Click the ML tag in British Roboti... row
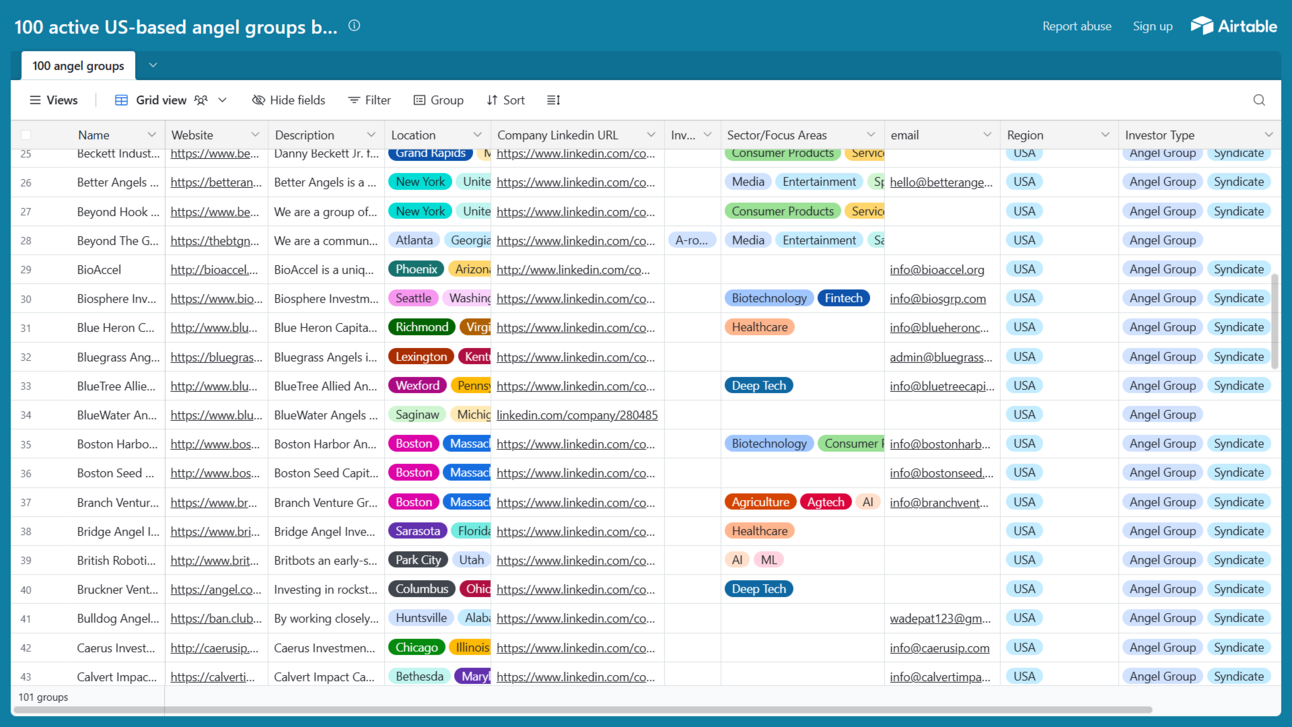This screenshot has height=727, width=1292. (x=769, y=560)
